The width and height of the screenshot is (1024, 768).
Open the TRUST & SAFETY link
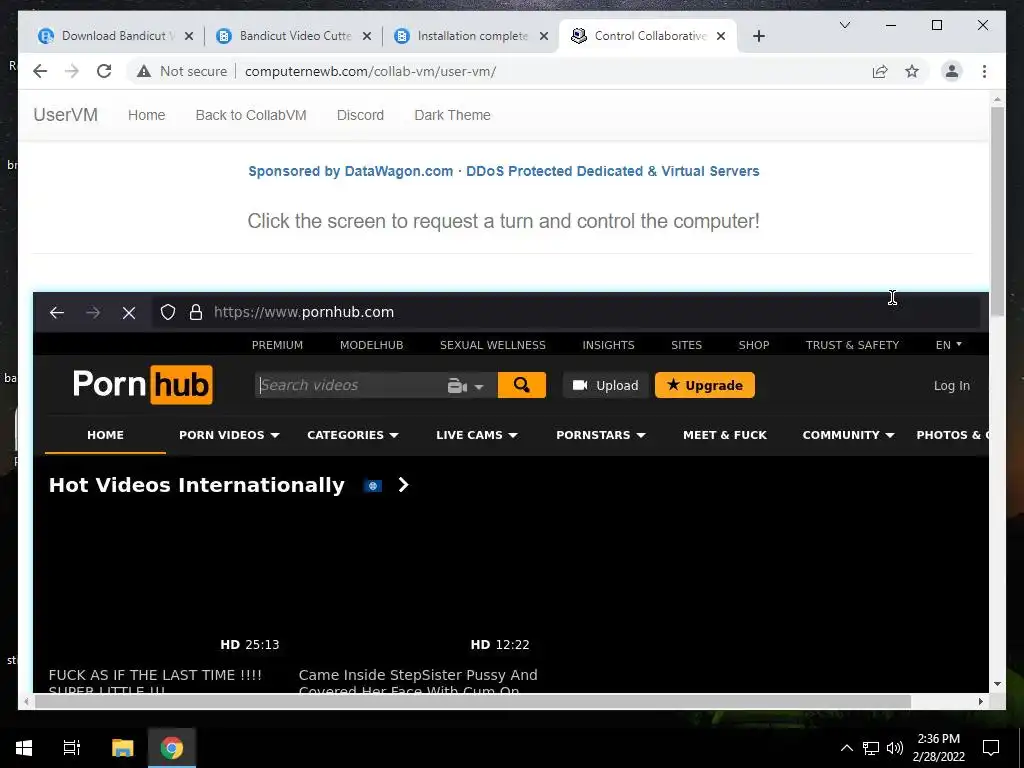[852, 345]
